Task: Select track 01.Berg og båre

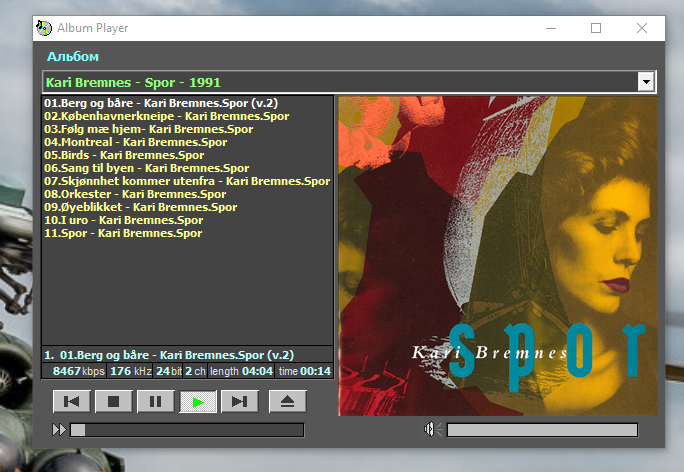Action: (187, 103)
